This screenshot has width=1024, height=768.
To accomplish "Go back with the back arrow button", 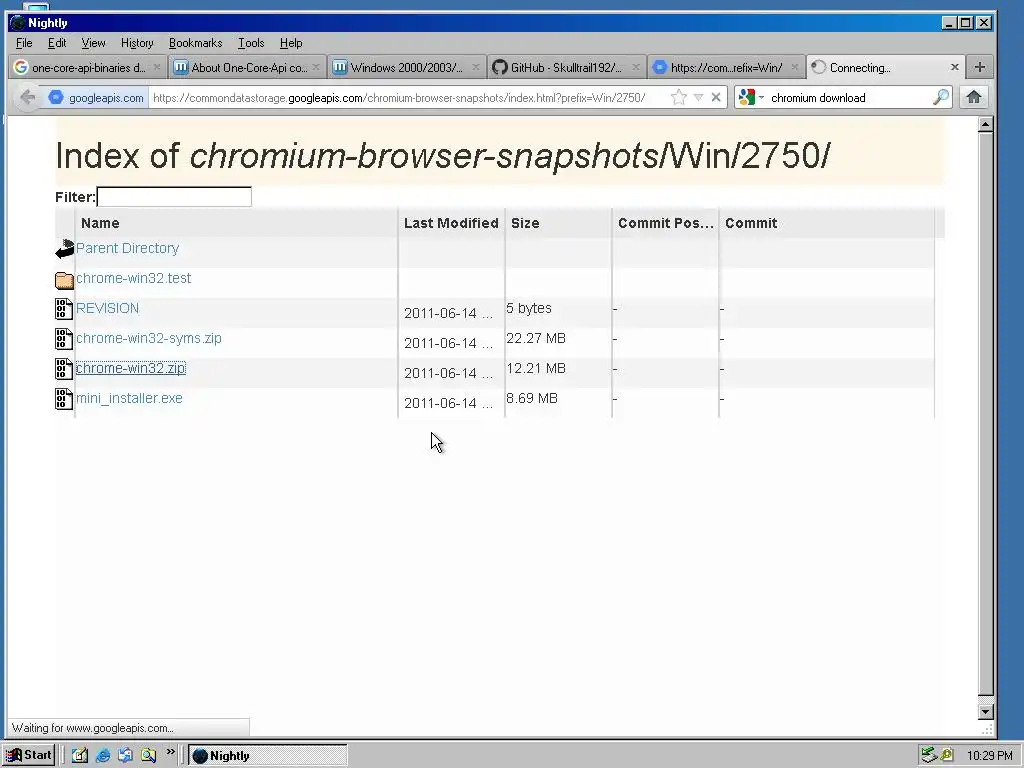I will (x=27, y=98).
